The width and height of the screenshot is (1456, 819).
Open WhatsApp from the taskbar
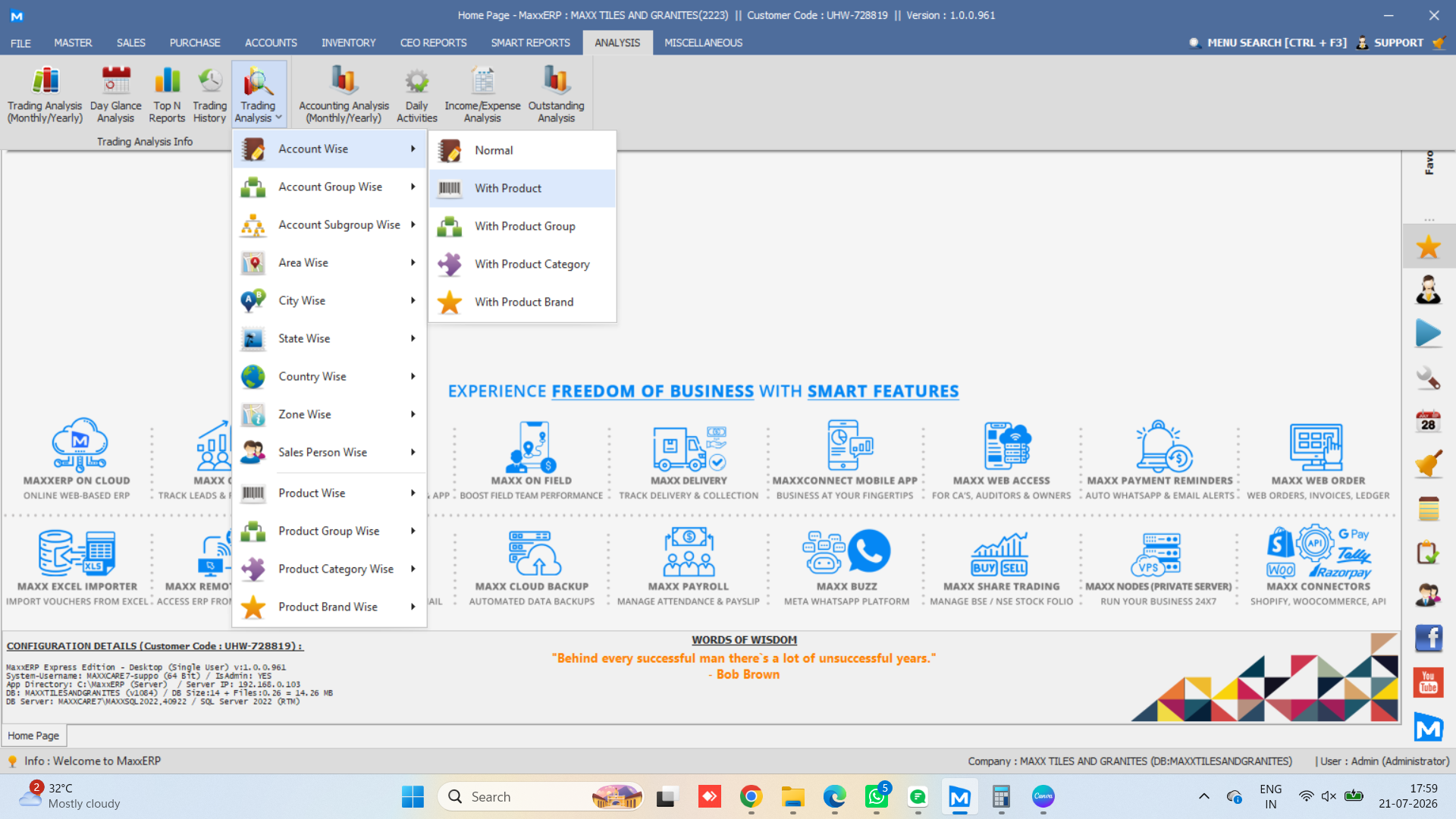point(876,797)
